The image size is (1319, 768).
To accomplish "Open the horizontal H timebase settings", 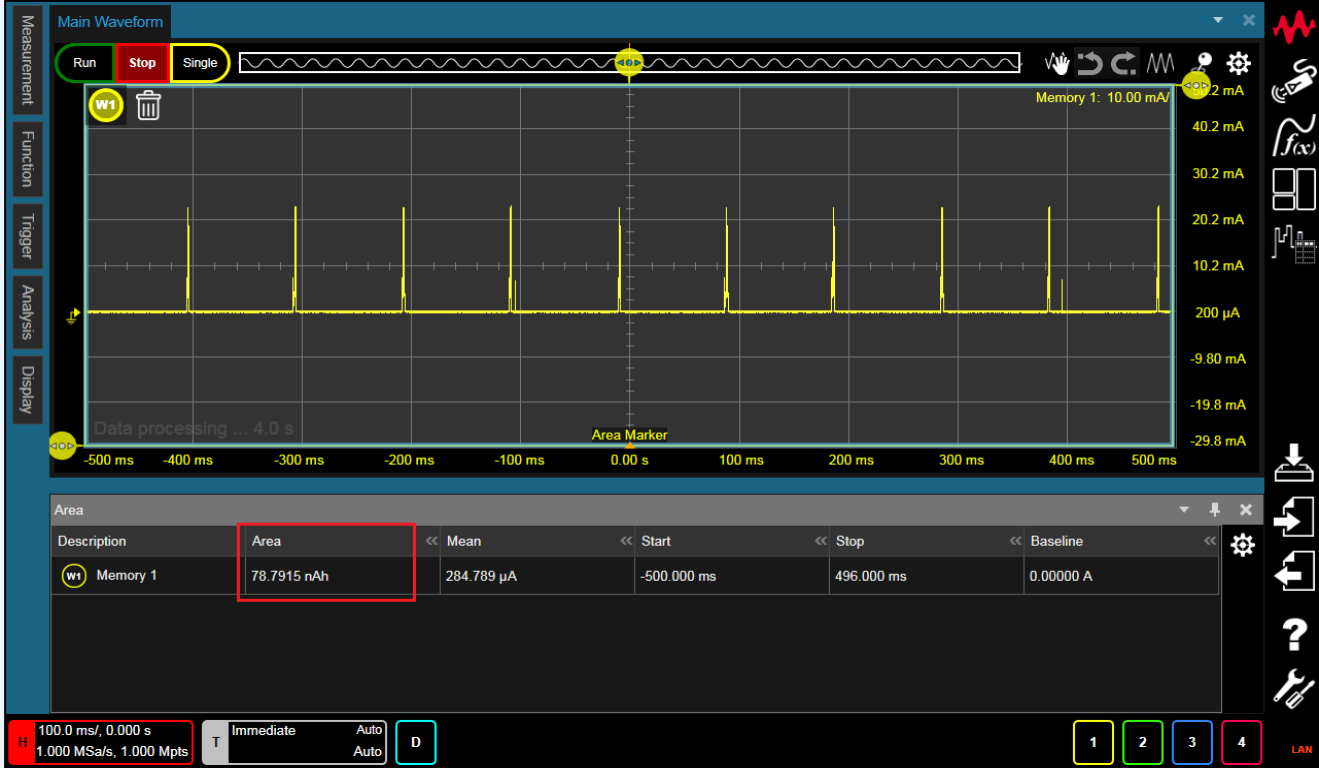I will point(100,741).
